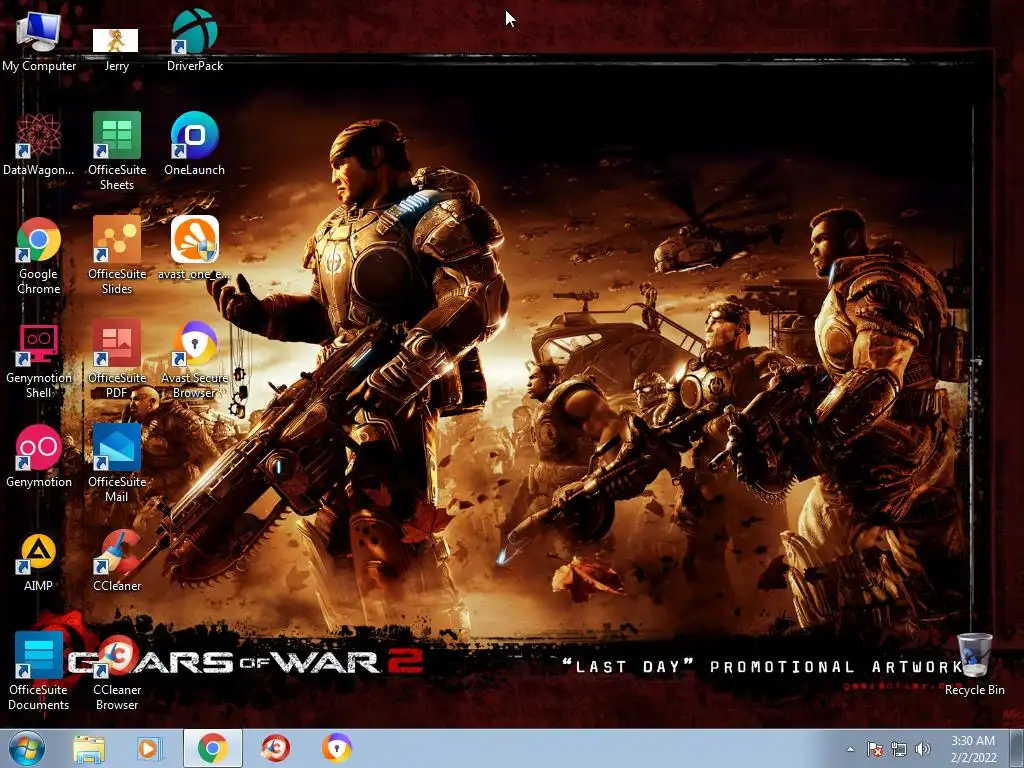The height and width of the screenshot is (768, 1024).
Task: Open the Jerry desktop shortcut
Action: click(x=116, y=49)
